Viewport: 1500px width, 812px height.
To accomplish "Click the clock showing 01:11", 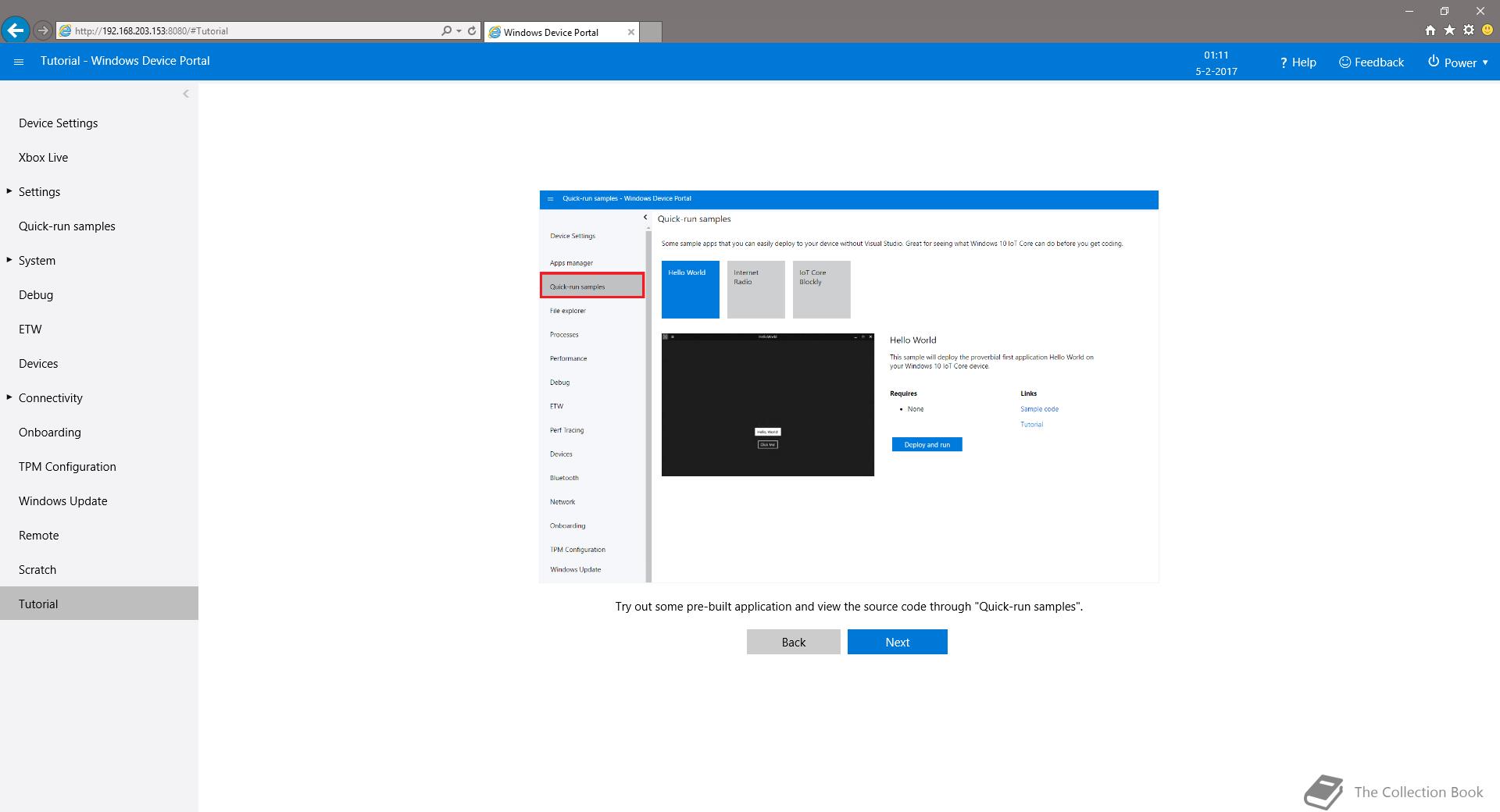I will pyautogui.click(x=1216, y=55).
